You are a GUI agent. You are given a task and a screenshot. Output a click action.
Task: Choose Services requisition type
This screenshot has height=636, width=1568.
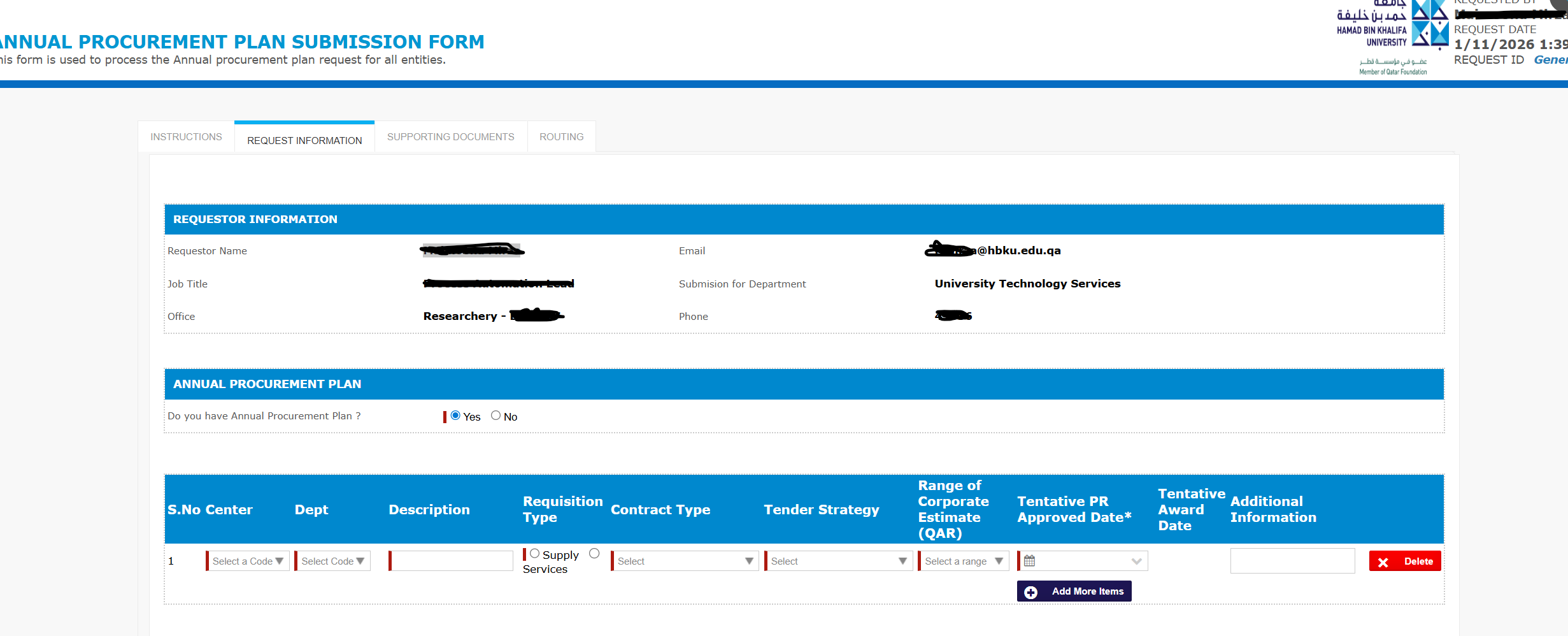point(594,554)
